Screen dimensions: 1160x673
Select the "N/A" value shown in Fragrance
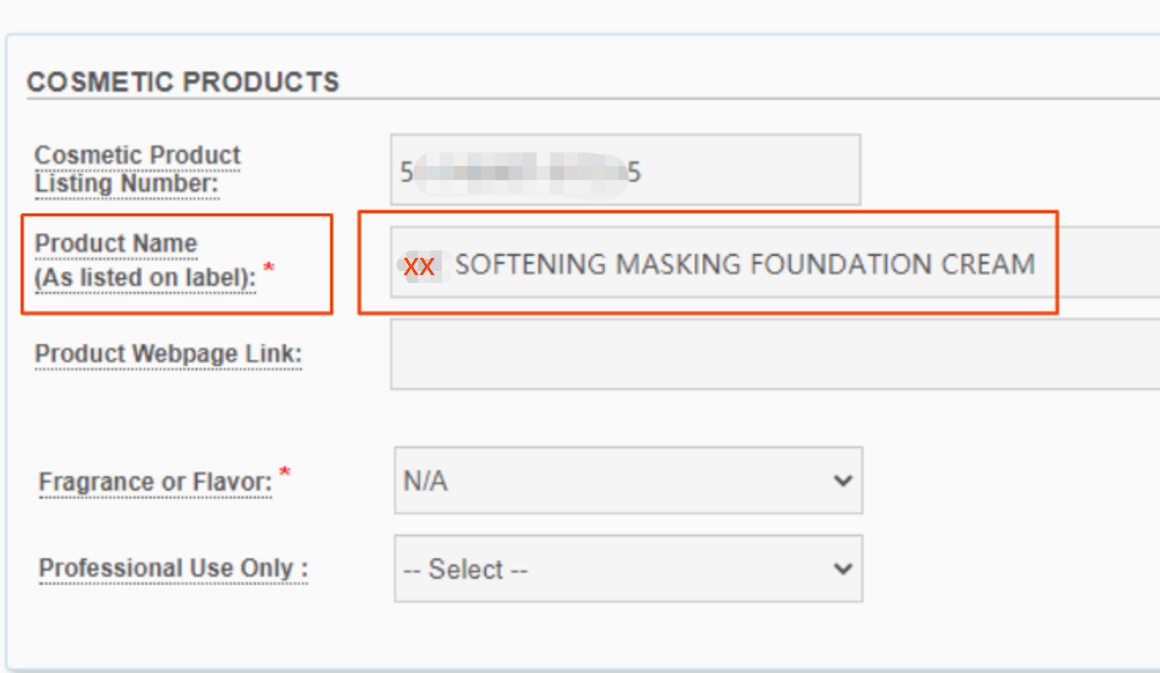pyautogui.click(x=425, y=481)
